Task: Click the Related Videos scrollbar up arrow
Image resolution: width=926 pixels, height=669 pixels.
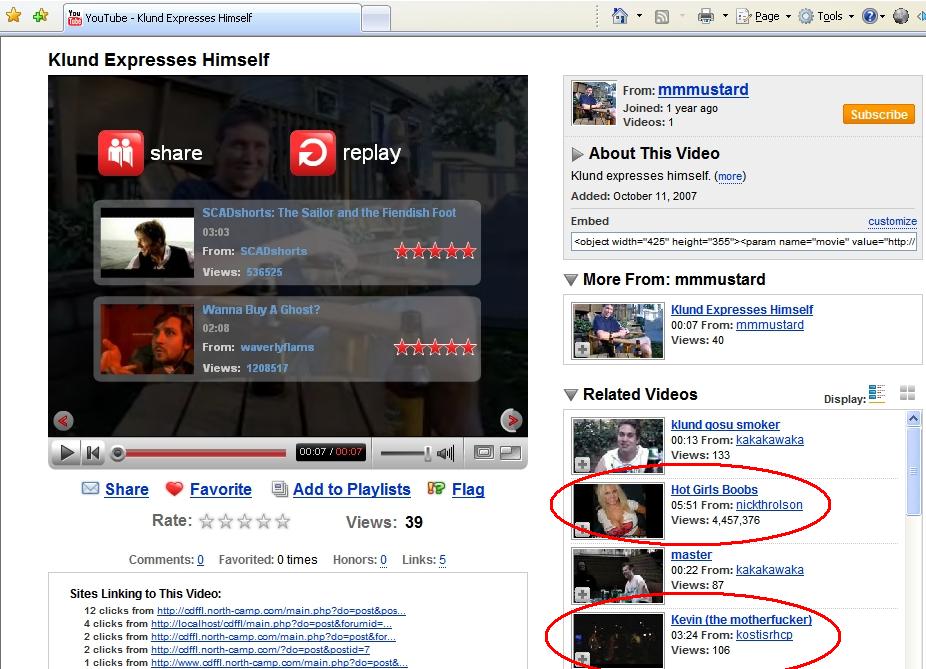Action: (x=913, y=418)
